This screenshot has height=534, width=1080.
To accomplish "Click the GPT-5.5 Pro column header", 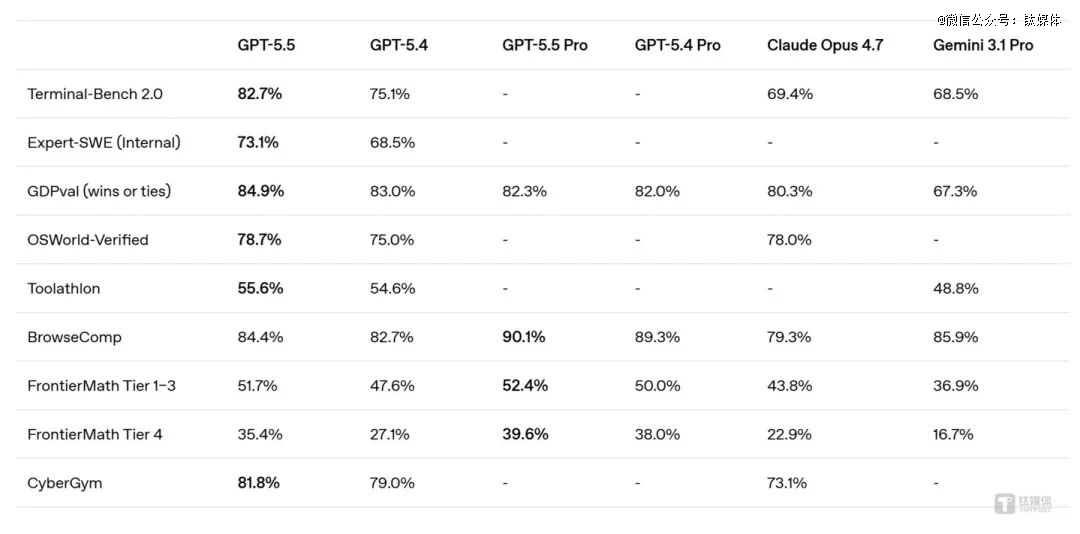I will click(x=545, y=45).
